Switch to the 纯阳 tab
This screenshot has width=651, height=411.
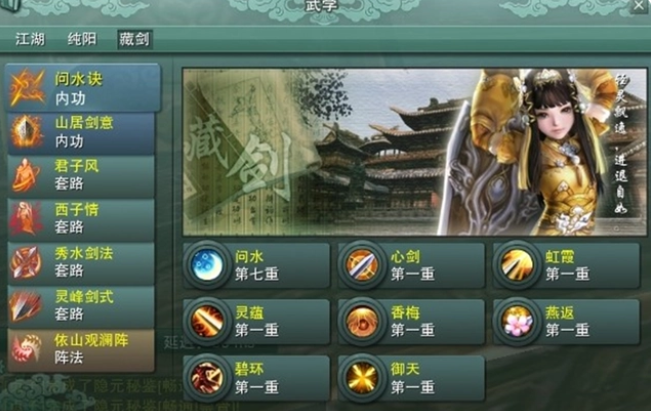pos(82,39)
